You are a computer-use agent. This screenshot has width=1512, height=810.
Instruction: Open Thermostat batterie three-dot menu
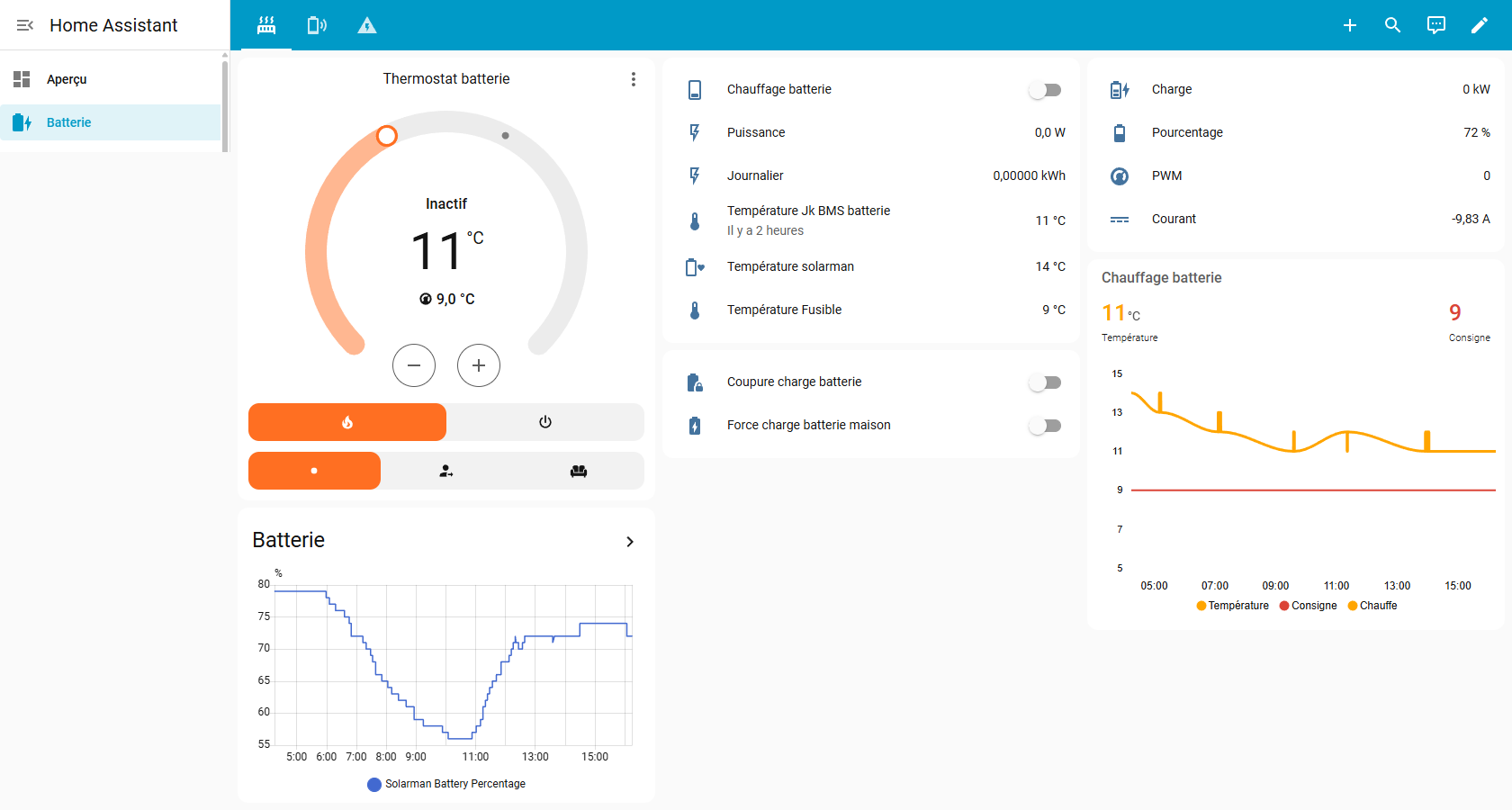click(x=634, y=79)
